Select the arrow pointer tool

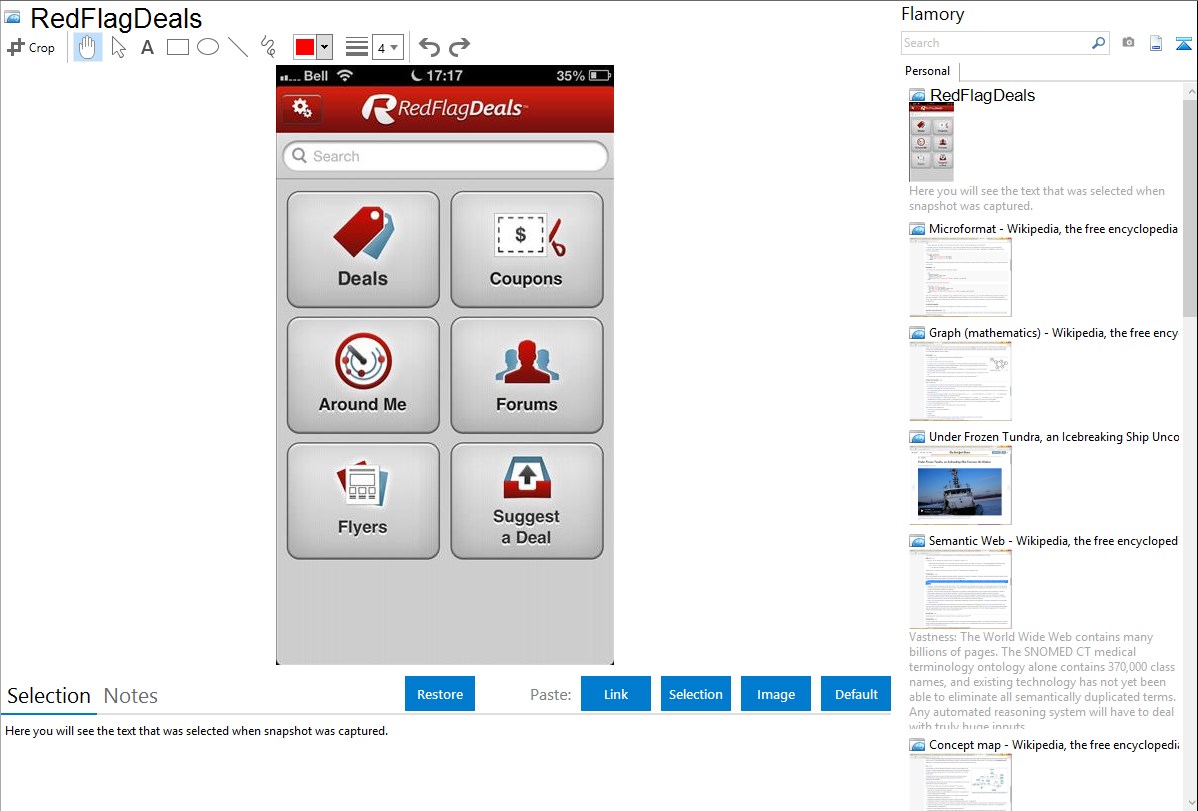119,47
